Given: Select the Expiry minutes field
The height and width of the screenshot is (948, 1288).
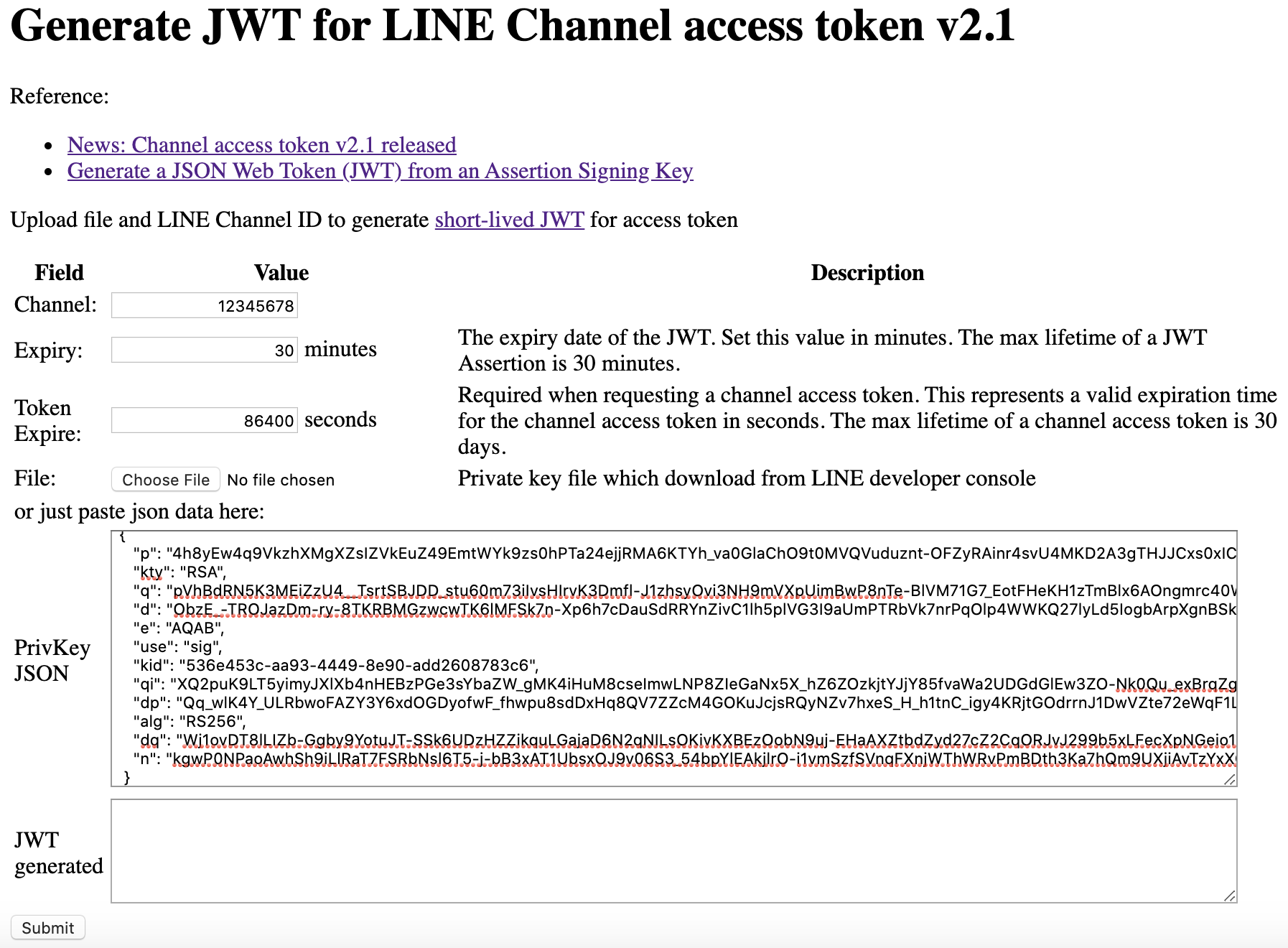Looking at the screenshot, I should click(x=203, y=350).
